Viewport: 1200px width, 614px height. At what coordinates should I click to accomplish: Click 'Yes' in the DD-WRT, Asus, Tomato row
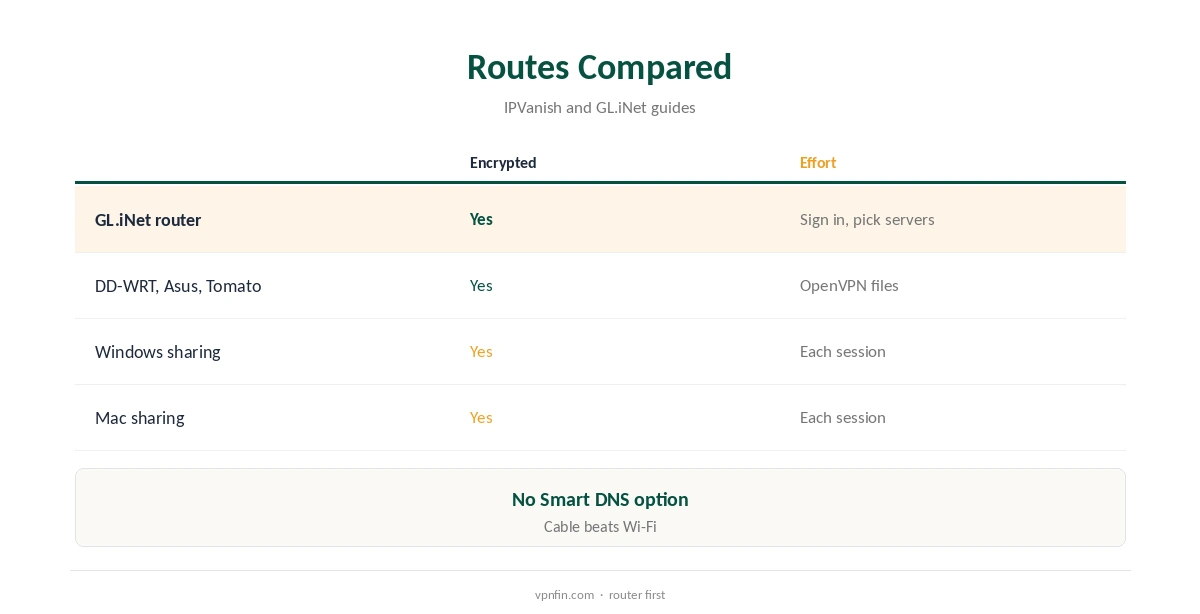click(481, 285)
